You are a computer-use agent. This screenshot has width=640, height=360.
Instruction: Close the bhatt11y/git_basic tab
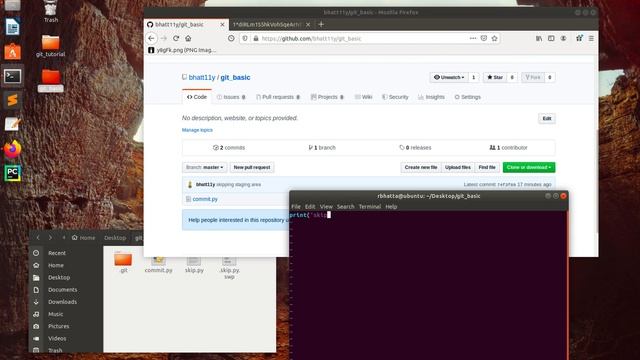(x=222, y=24)
